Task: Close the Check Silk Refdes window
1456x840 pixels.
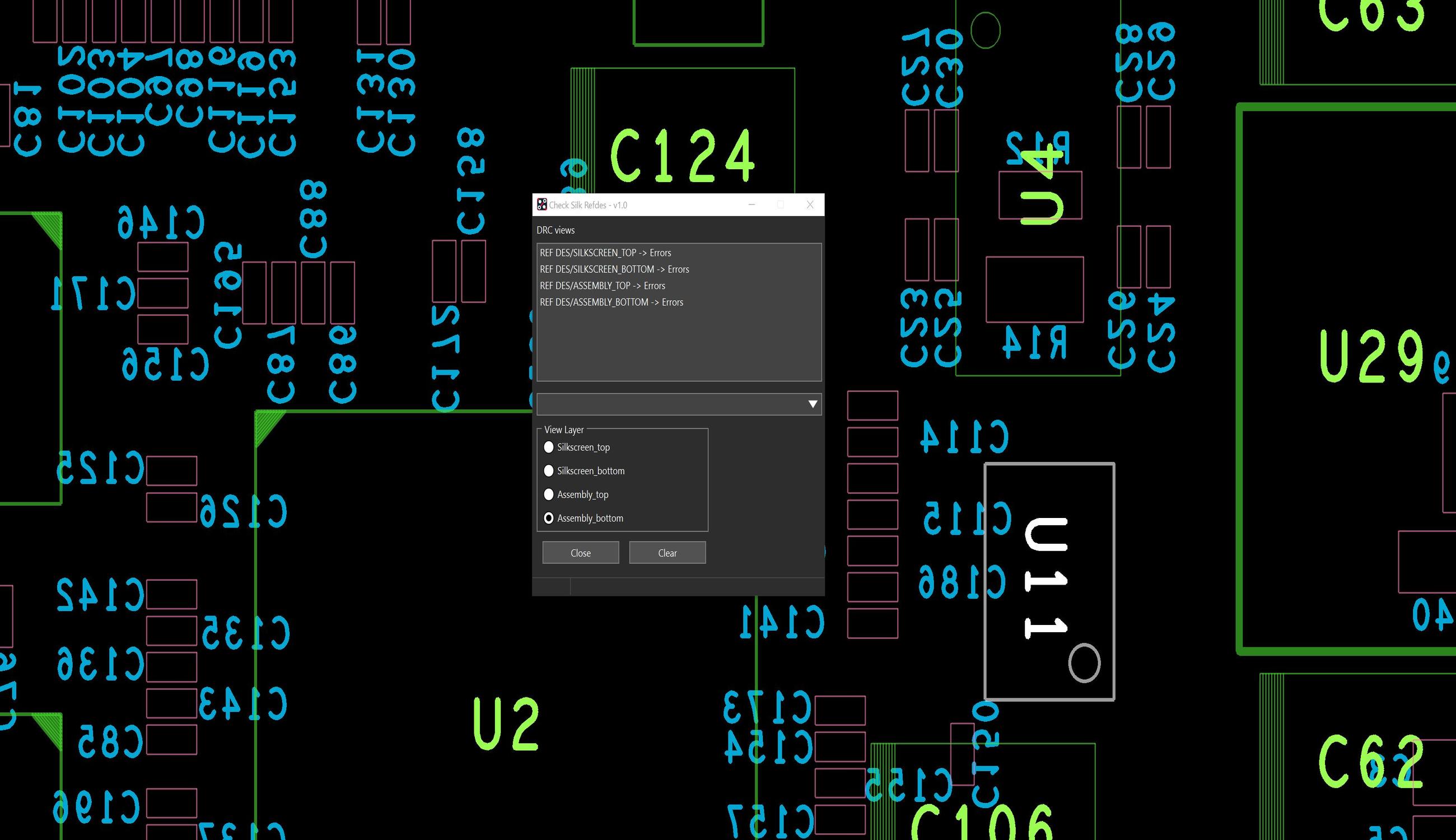Action: (x=810, y=204)
